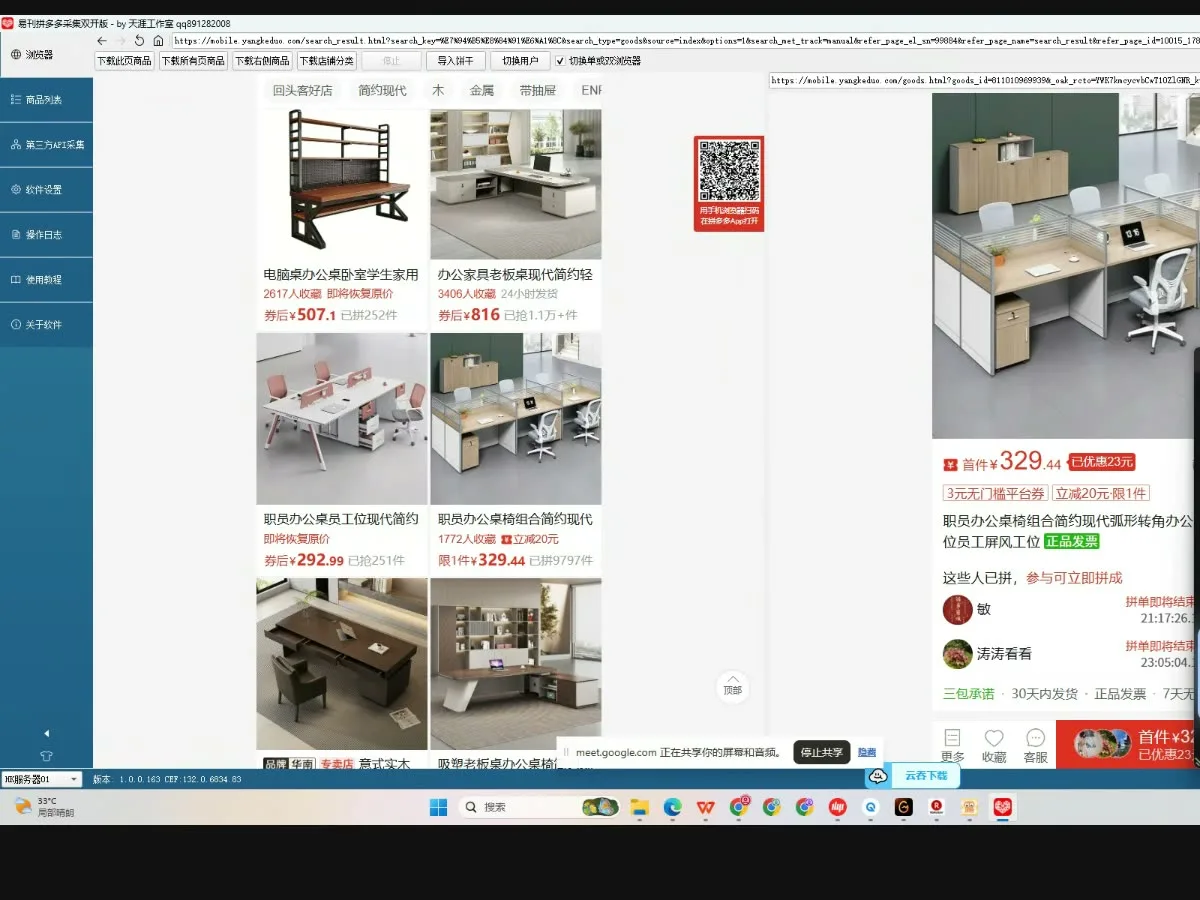Open the ¥329.44 职员办公桌椅组合 product image
The height and width of the screenshot is (900, 1200).
pyautogui.click(x=516, y=419)
